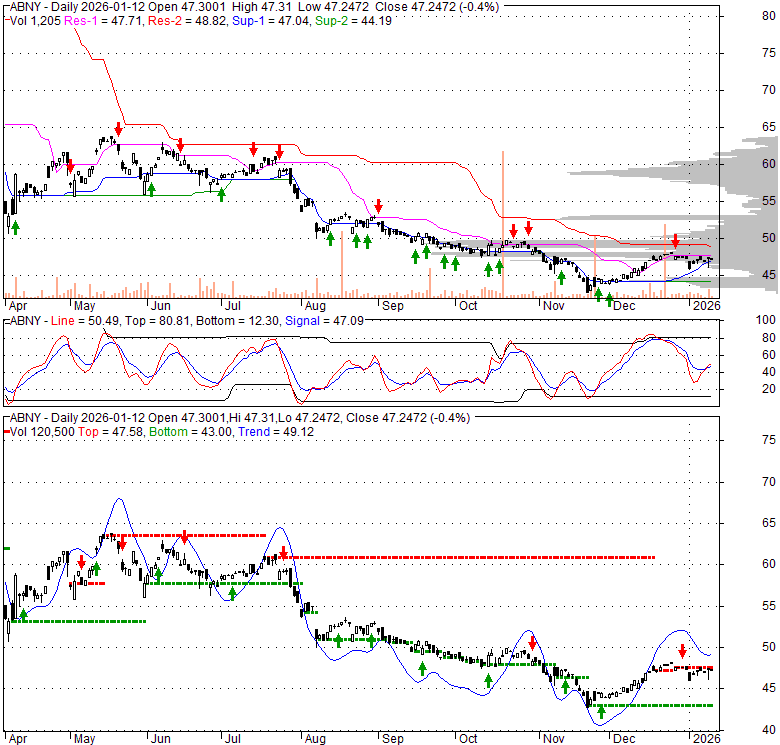Image resolution: width=780 pixels, height=745 pixels.
Task: Click the 40 price level on the Trend chart scale
Action: 769,730
